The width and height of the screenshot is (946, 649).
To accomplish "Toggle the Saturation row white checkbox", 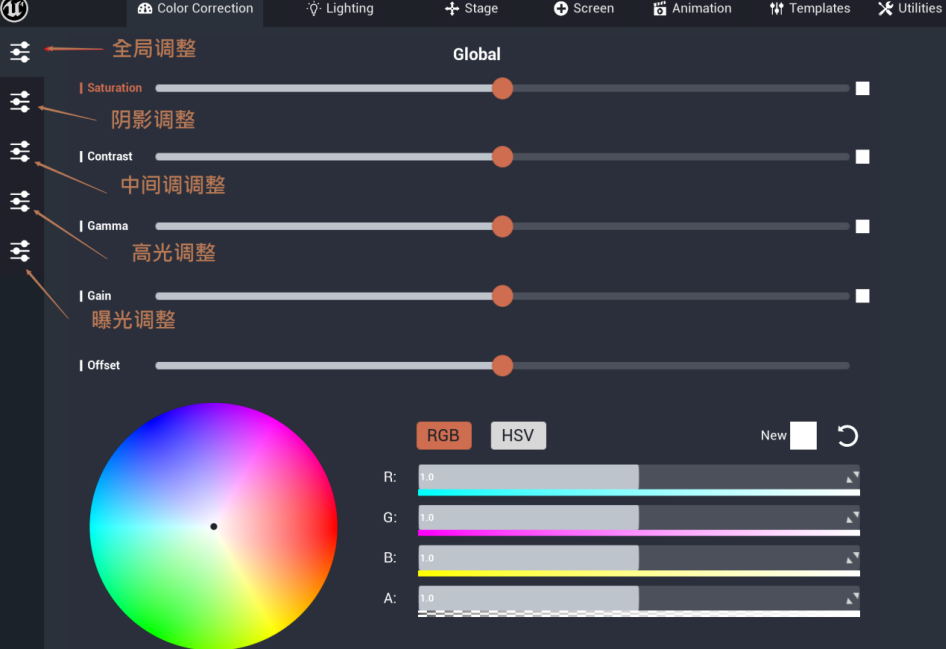I will click(862, 89).
